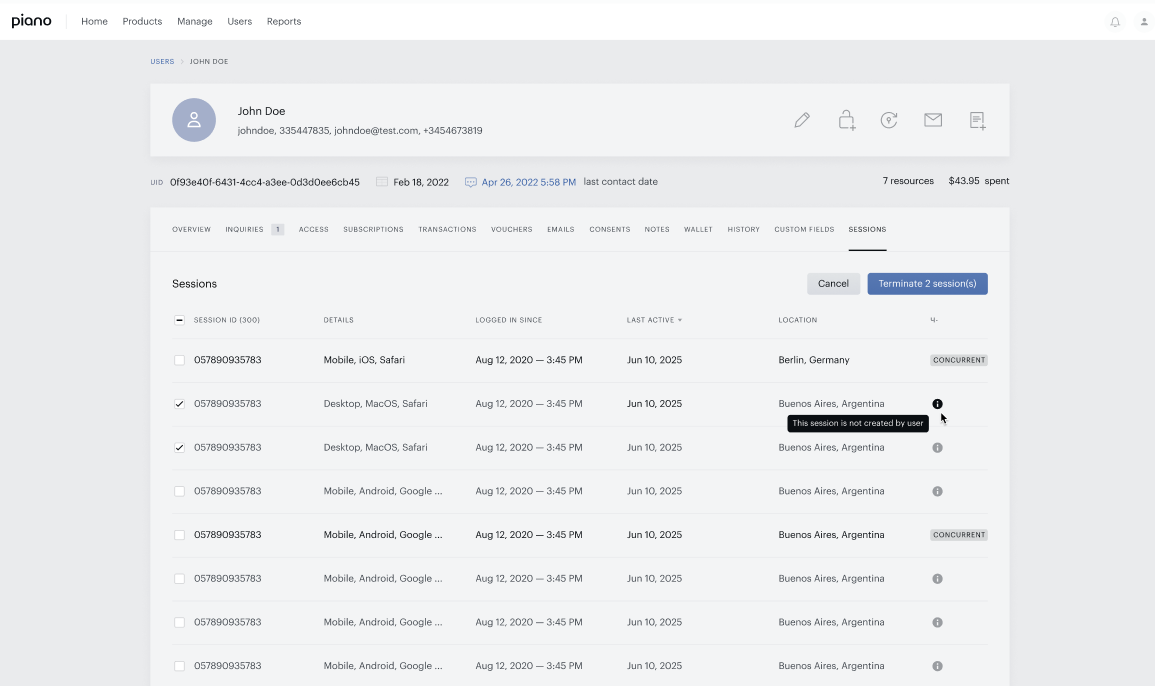Click the John Doe avatar thumbnail

(194, 120)
